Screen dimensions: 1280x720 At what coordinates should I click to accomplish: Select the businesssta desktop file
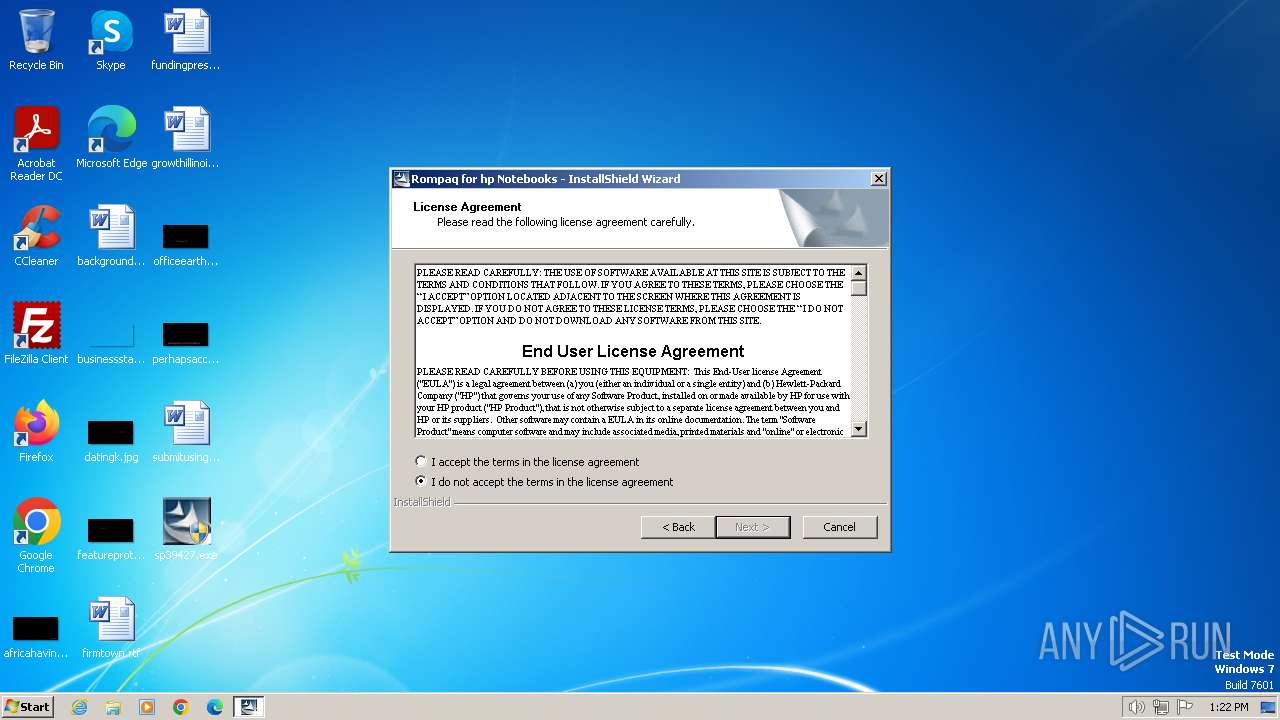(111, 342)
